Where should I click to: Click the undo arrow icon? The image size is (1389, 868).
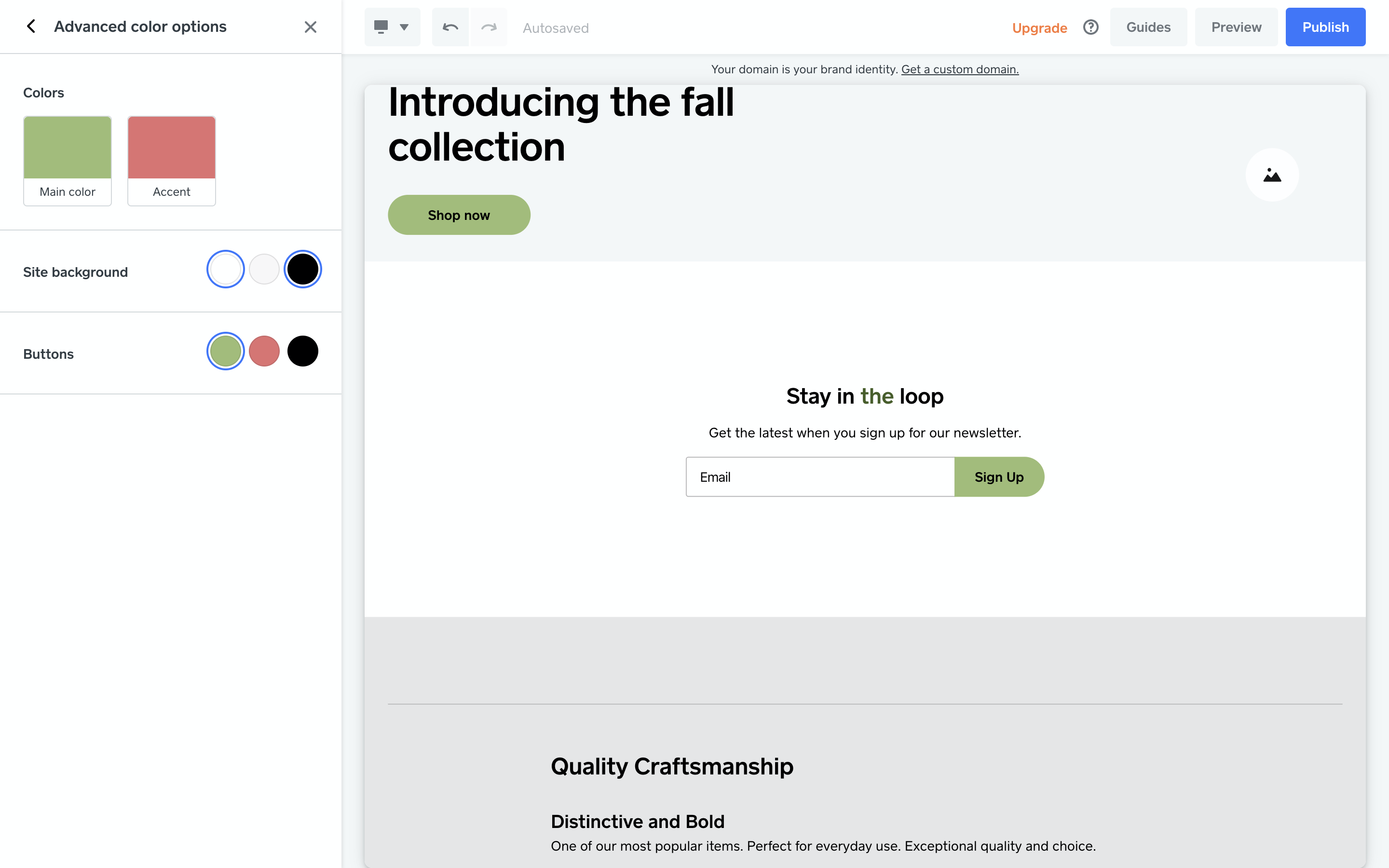coord(450,27)
